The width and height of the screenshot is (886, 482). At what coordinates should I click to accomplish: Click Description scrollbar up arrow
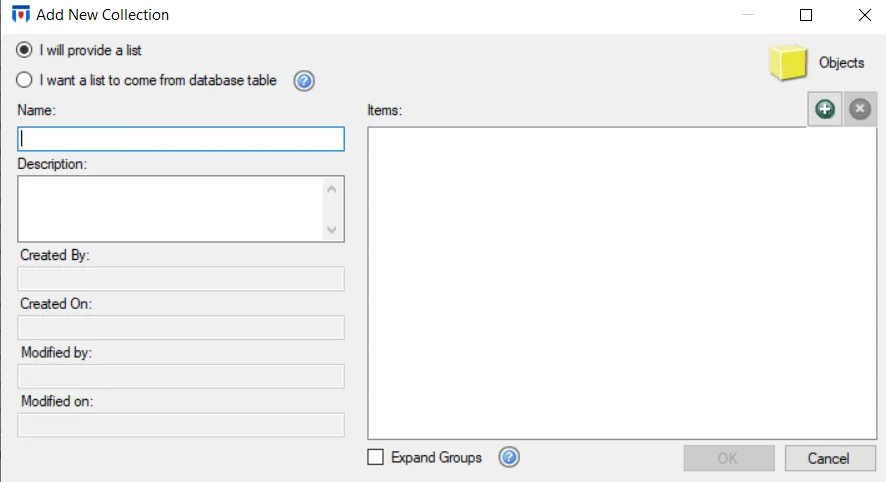[332, 189]
